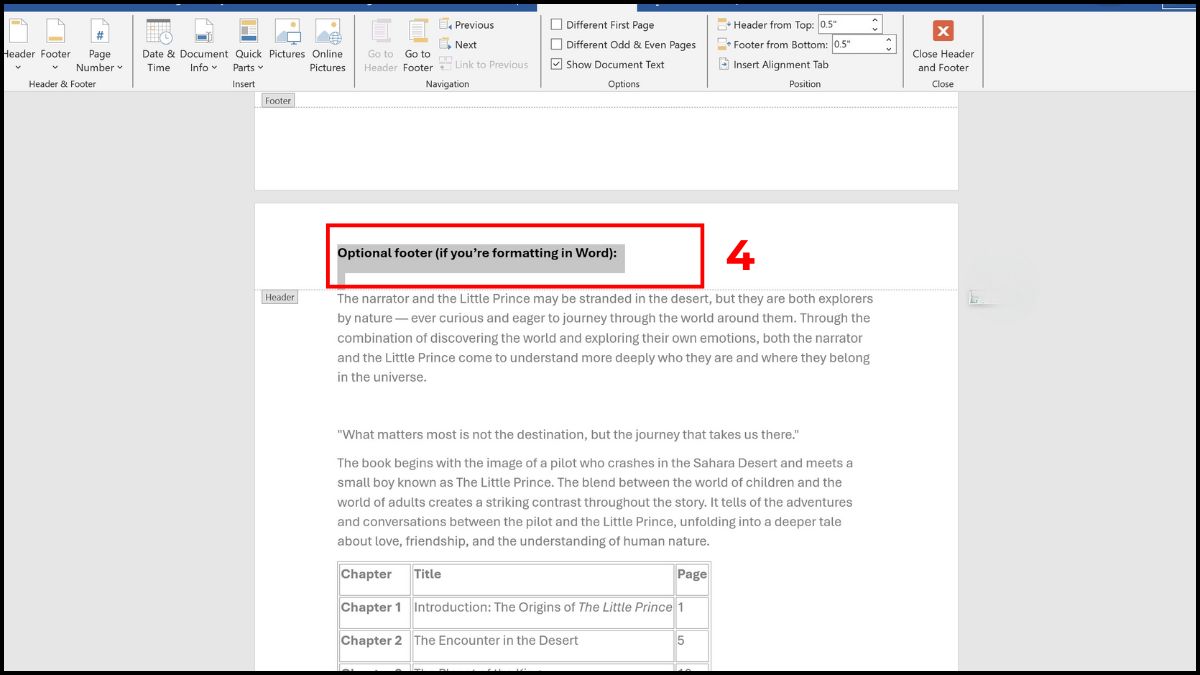This screenshot has width=1200, height=675.
Task: Enable Different First Page
Action: point(556,24)
